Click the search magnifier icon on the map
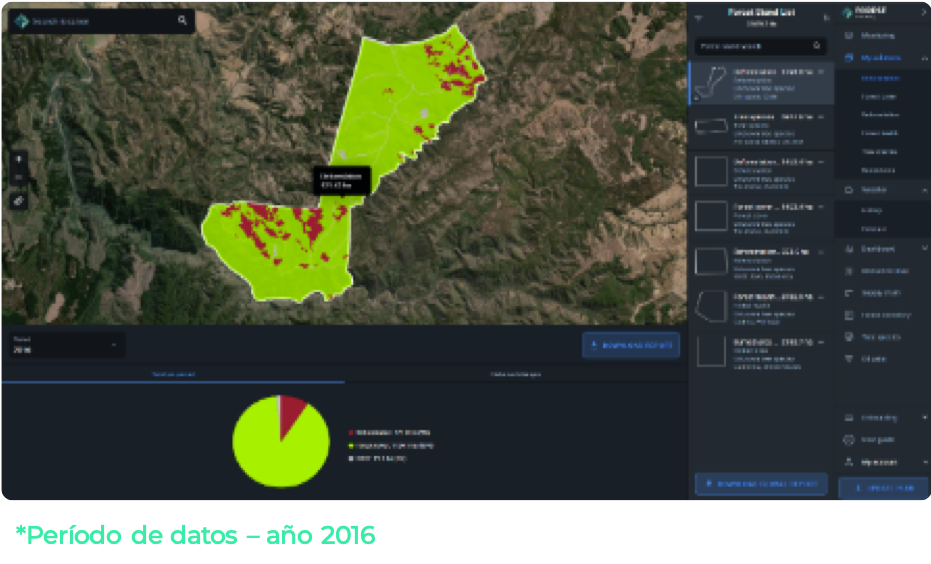The width and height of the screenshot is (931, 564). click(x=182, y=20)
